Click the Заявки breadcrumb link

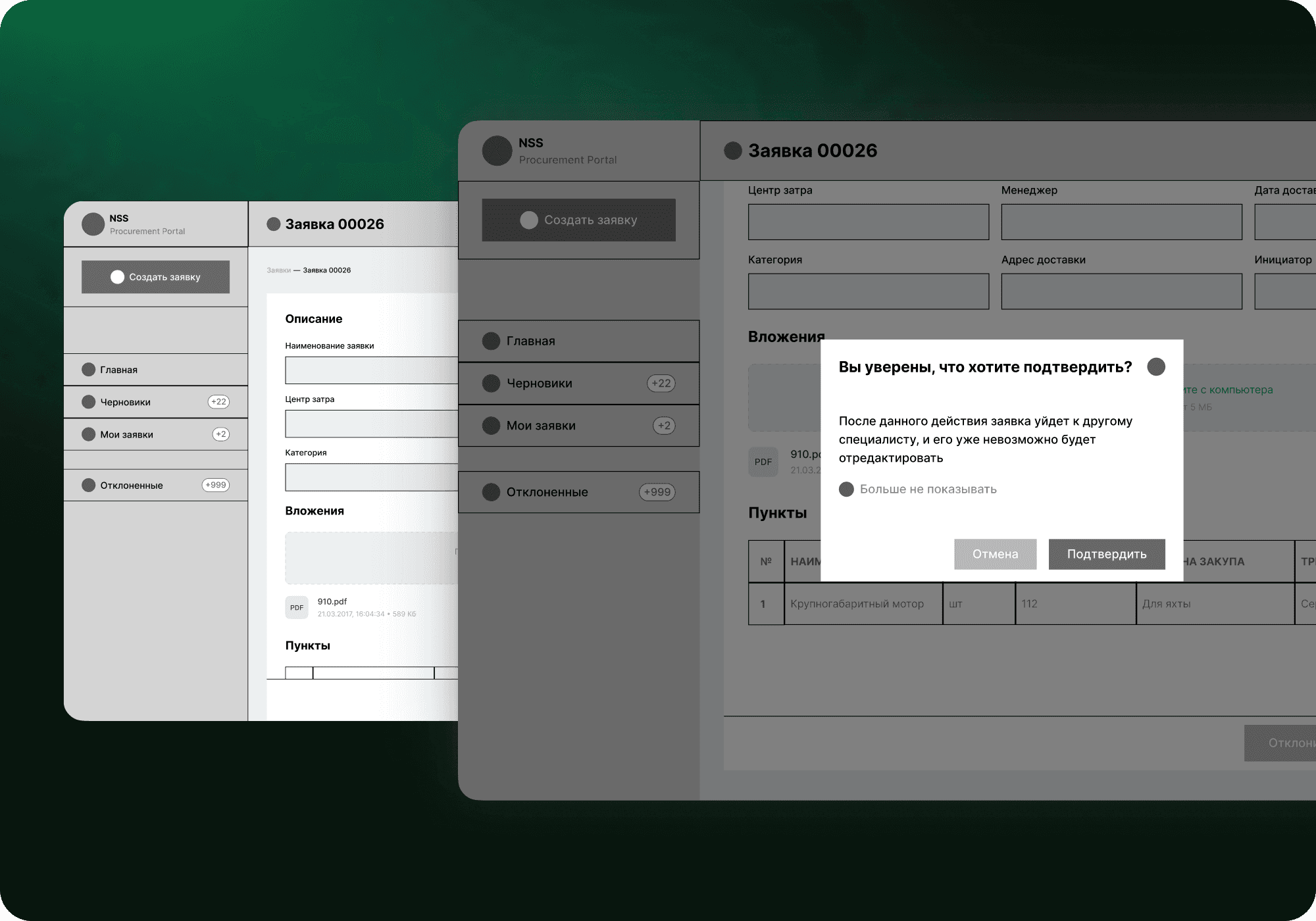[x=278, y=270]
